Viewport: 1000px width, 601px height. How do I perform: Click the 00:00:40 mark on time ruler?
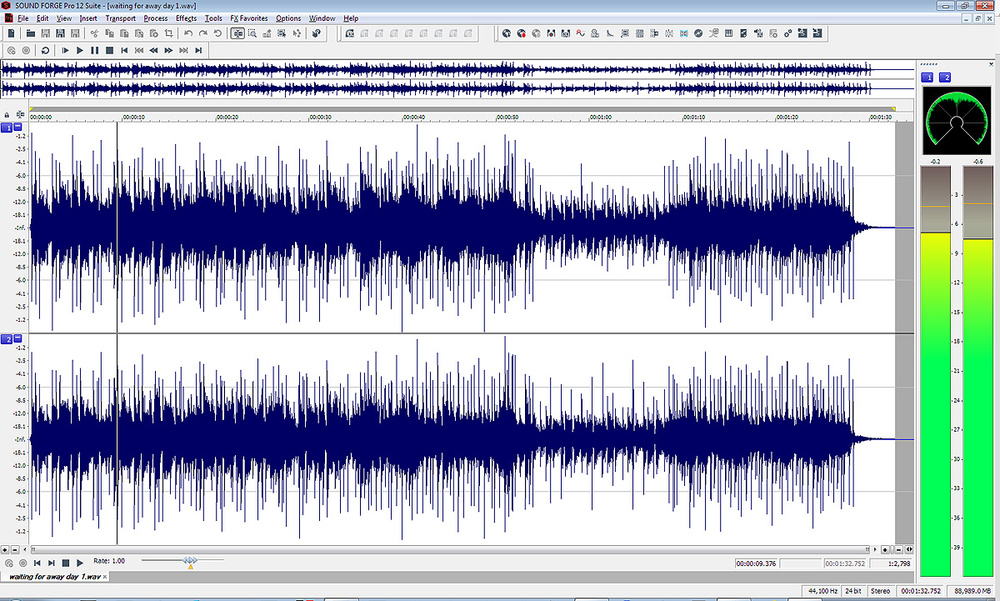click(x=414, y=117)
